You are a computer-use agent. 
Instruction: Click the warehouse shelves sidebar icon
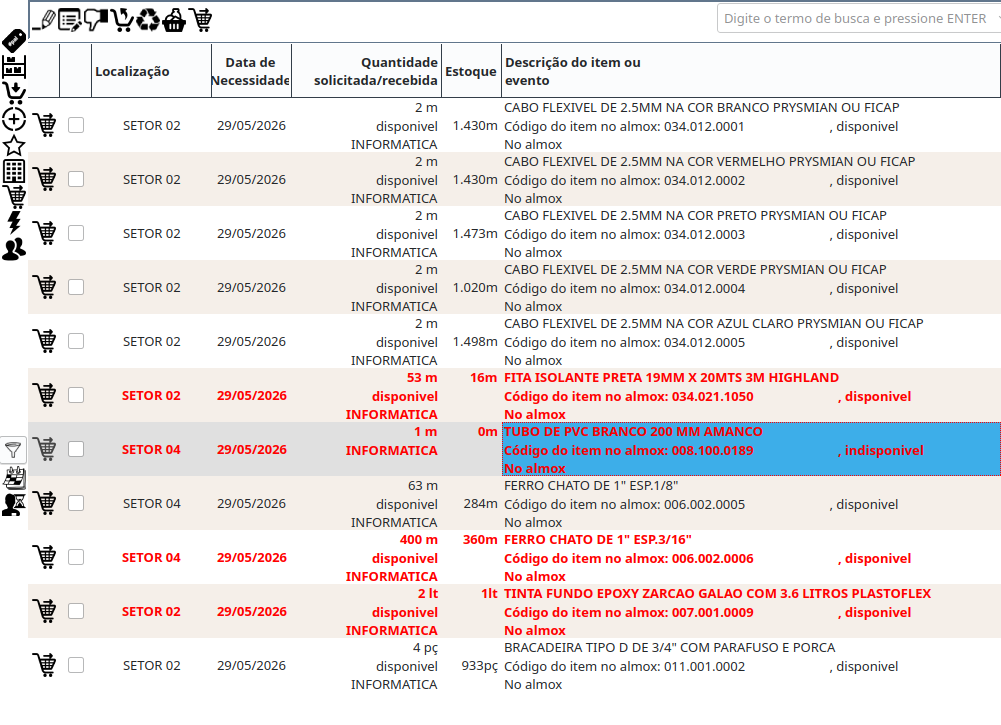[14, 67]
